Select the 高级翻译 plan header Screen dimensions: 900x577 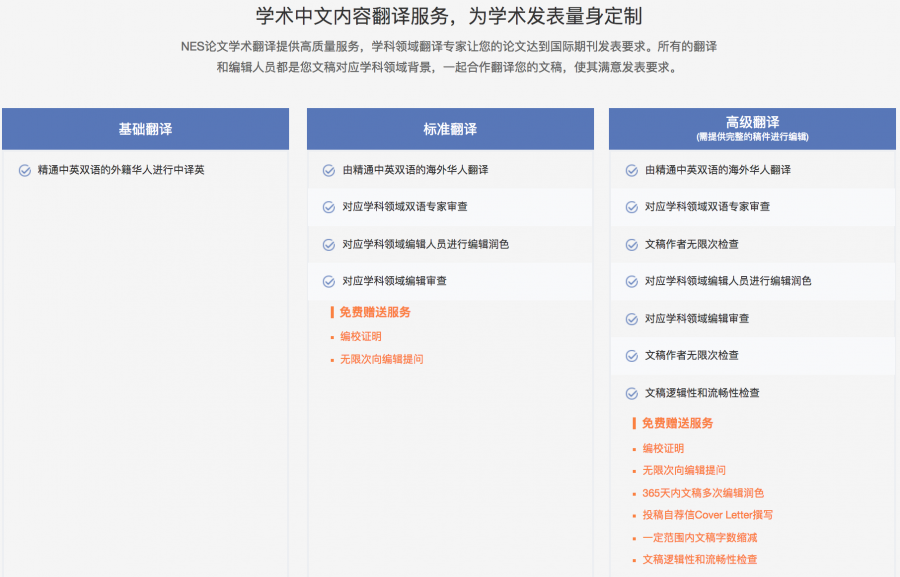pos(752,128)
